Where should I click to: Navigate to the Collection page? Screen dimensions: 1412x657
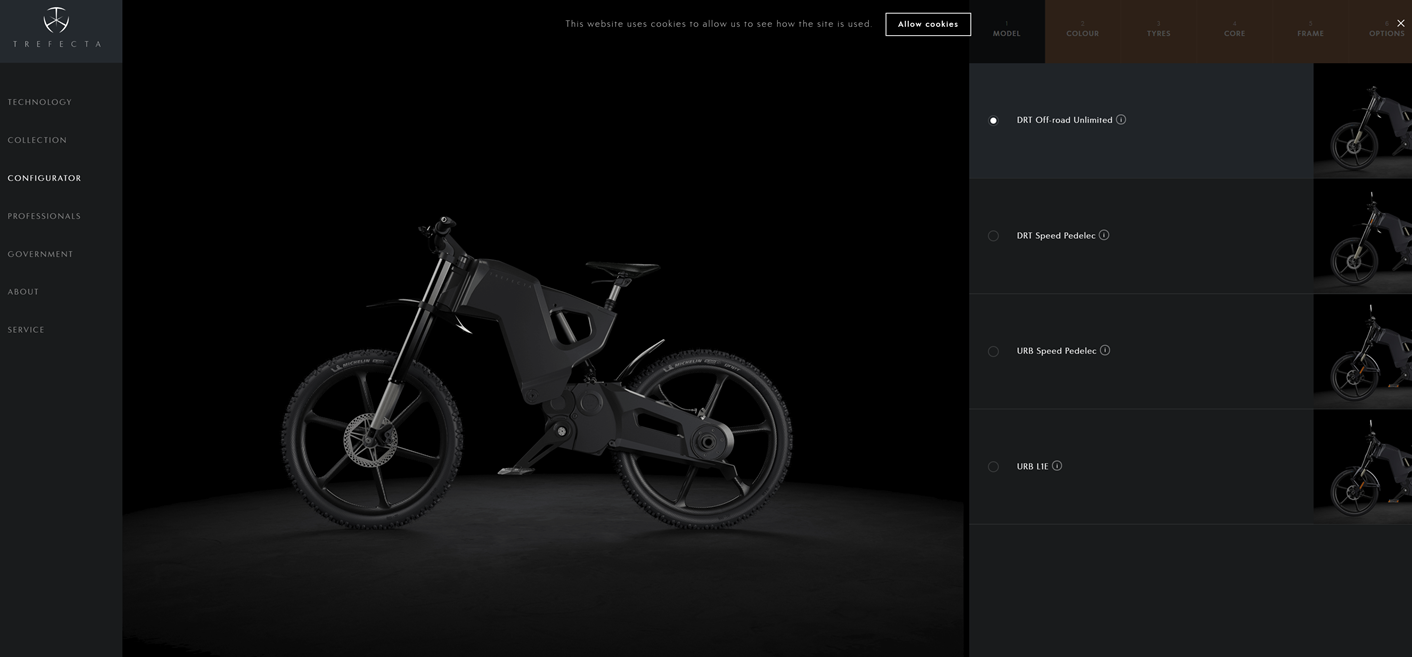(x=37, y=140)
